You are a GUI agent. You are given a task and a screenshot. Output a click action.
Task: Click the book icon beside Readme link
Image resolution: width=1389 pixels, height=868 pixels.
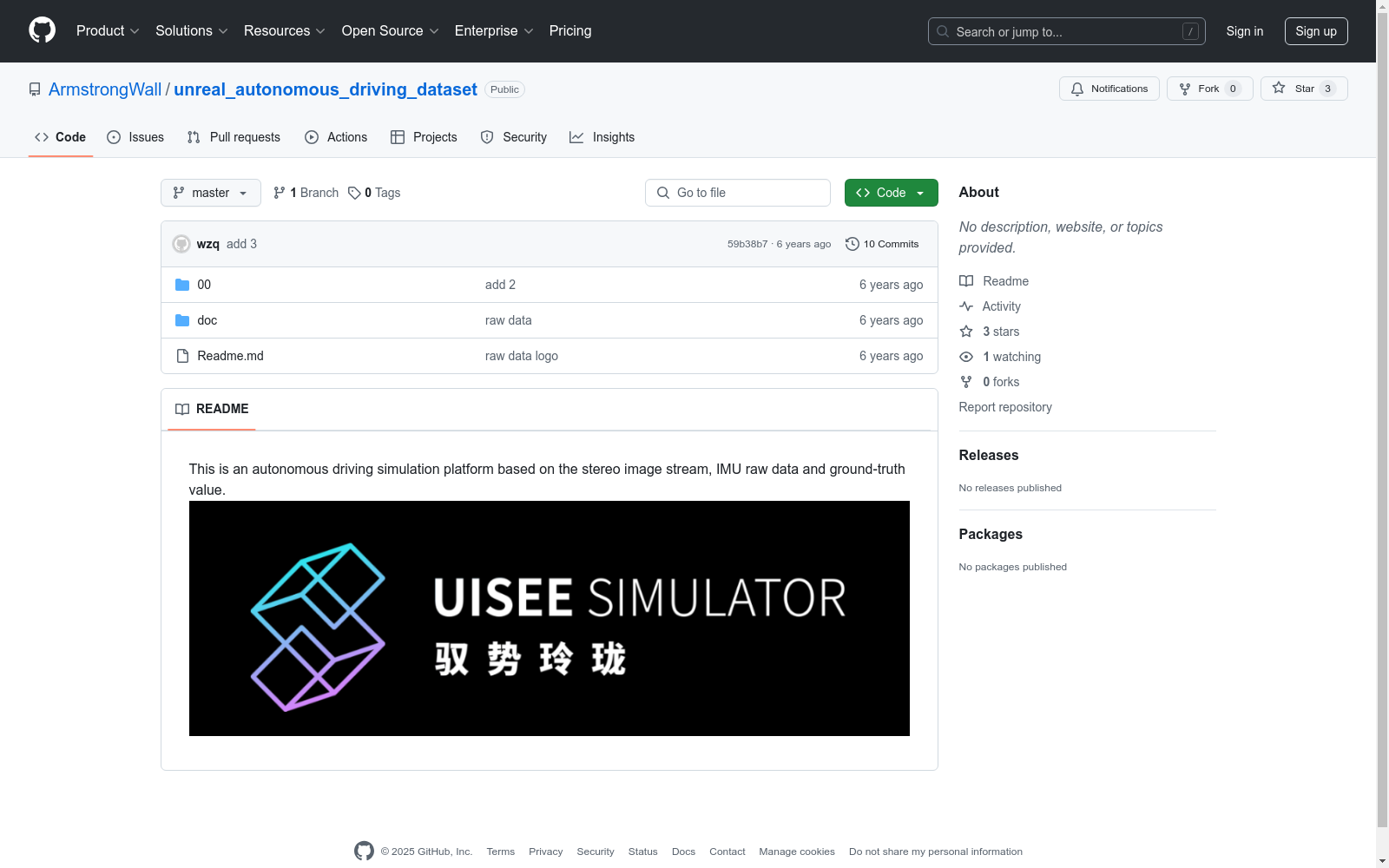[x=966, y=281]
